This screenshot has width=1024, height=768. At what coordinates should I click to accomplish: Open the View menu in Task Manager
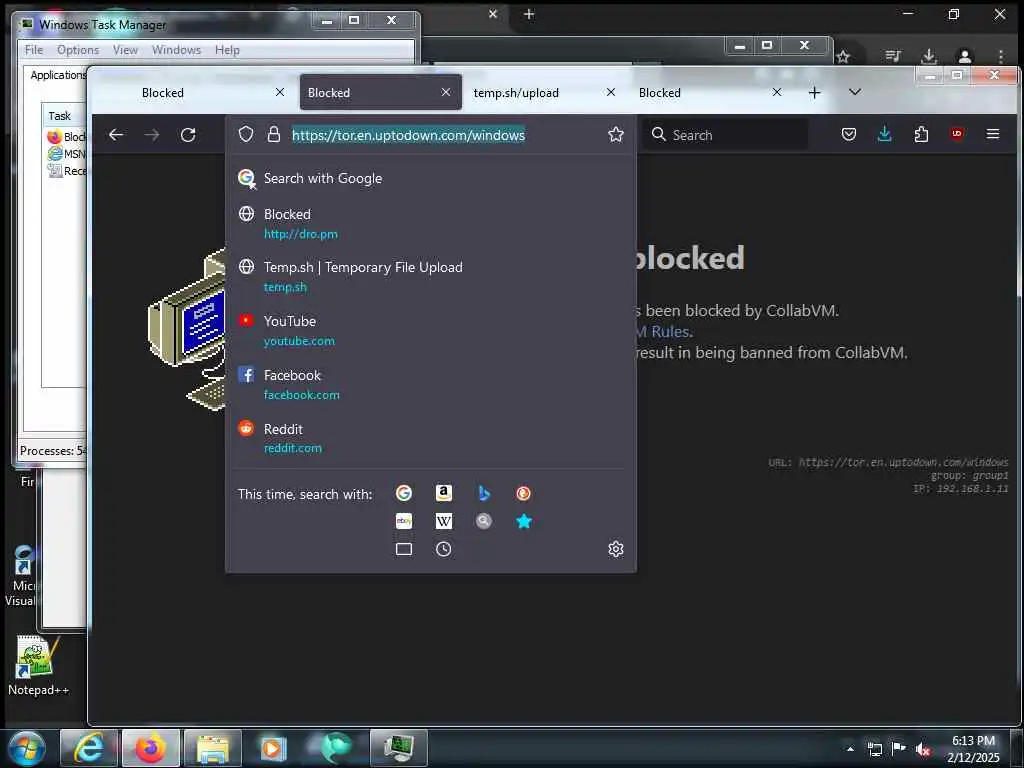[x=125, y=50]
